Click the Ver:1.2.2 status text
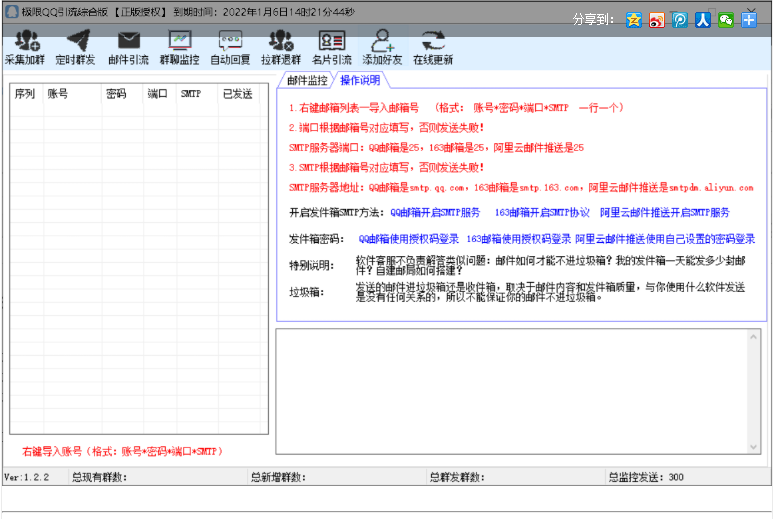 tap(27, 477)
